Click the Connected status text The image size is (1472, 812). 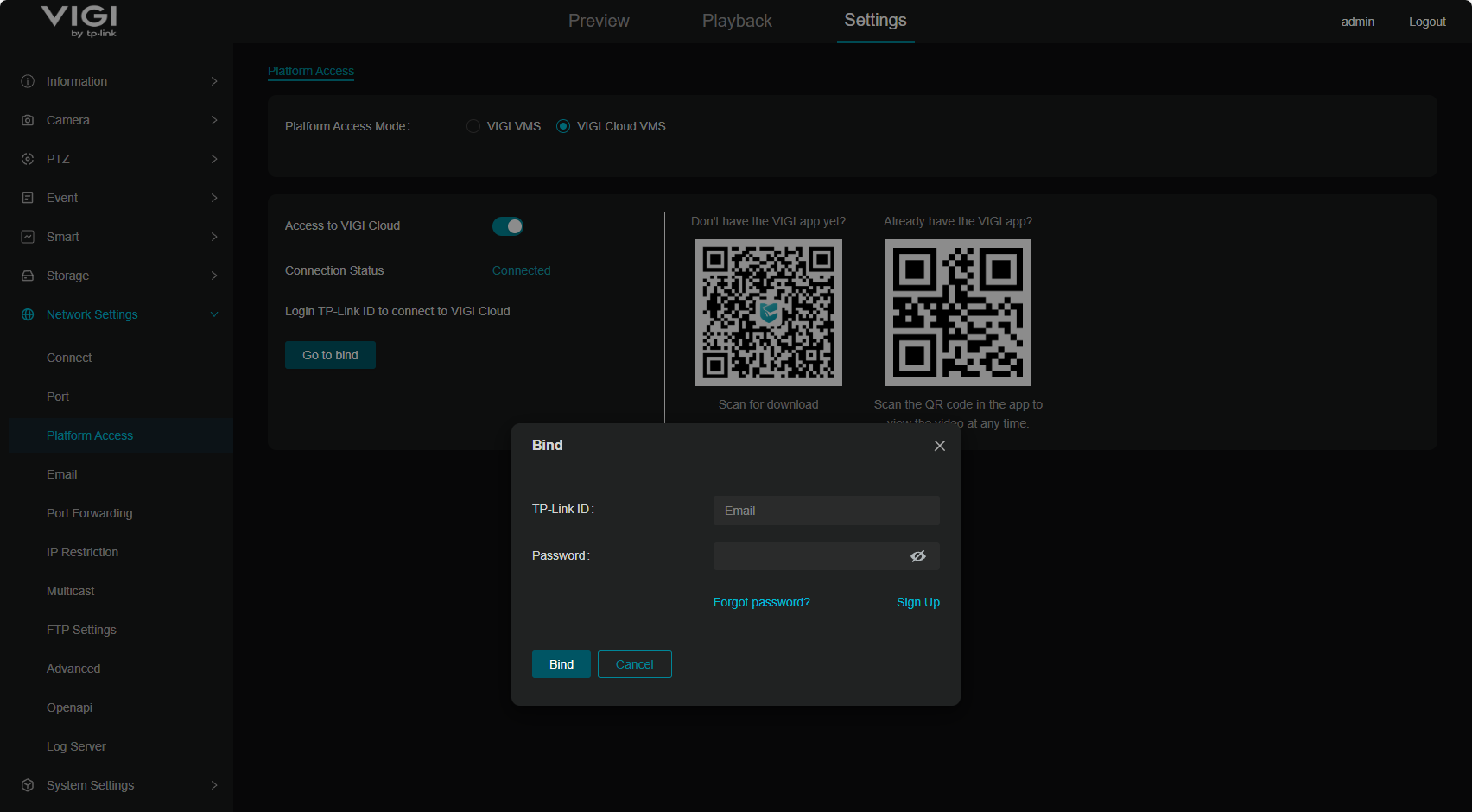coord(522,270)
